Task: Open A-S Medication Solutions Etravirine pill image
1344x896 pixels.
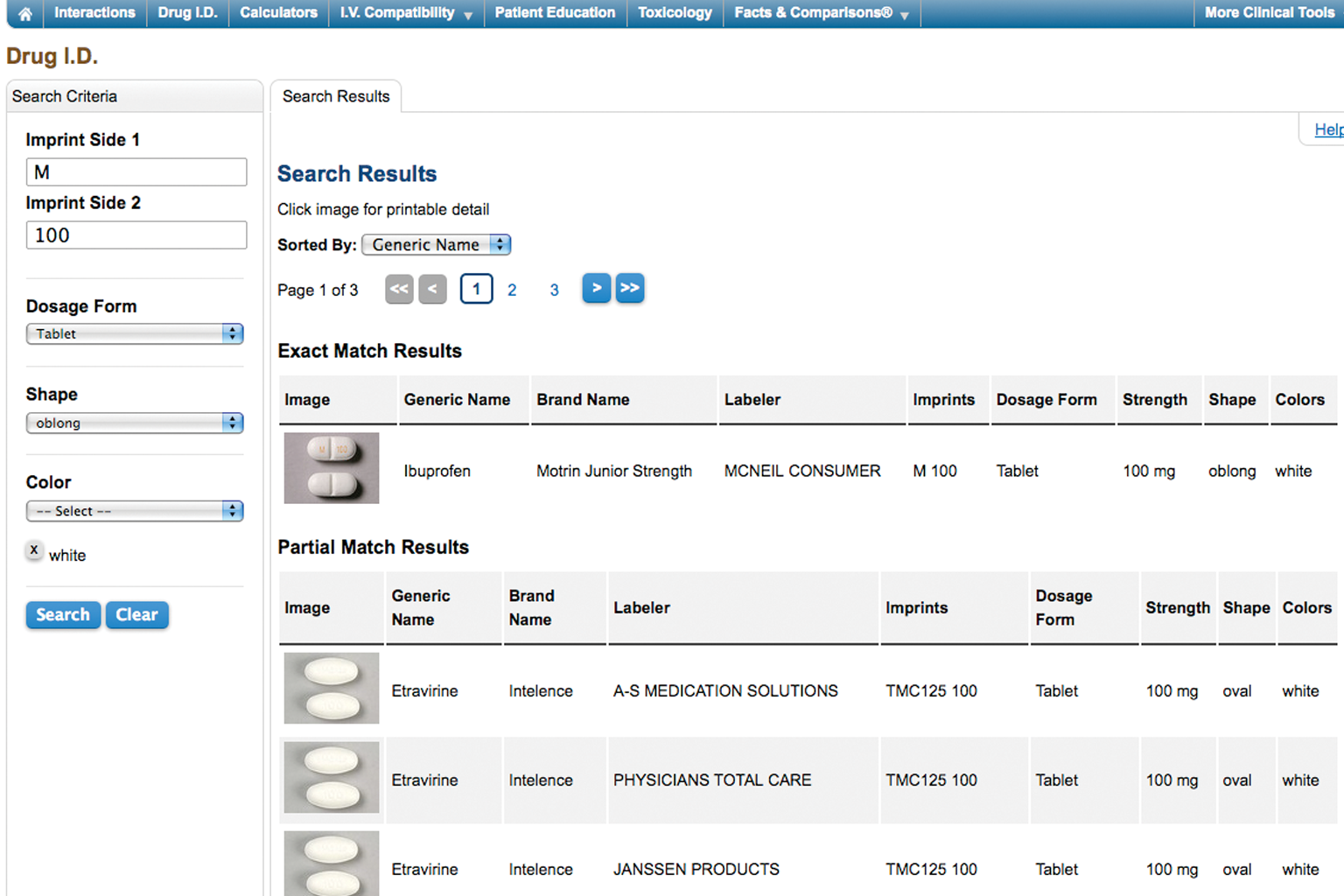Action: coord(331,688)
